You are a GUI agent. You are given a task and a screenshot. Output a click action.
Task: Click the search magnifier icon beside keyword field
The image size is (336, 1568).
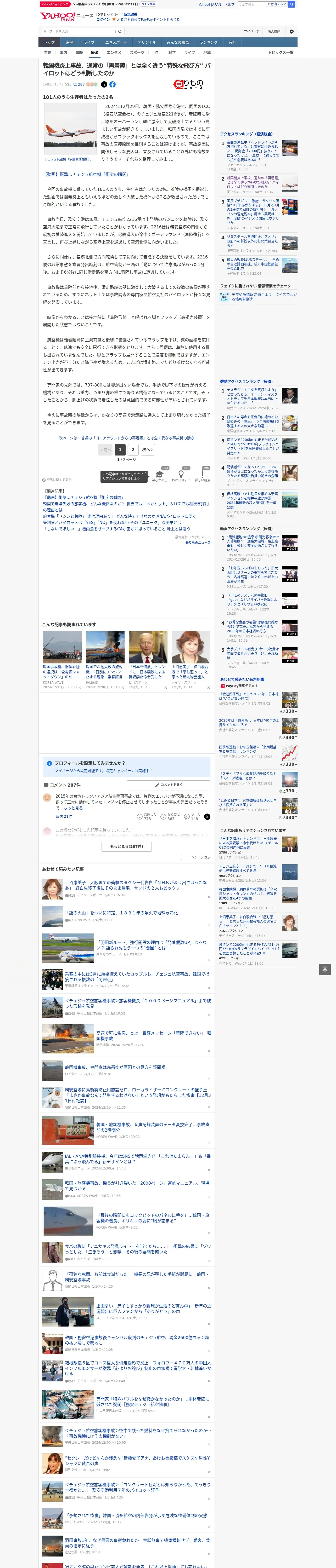pos(120,31)
